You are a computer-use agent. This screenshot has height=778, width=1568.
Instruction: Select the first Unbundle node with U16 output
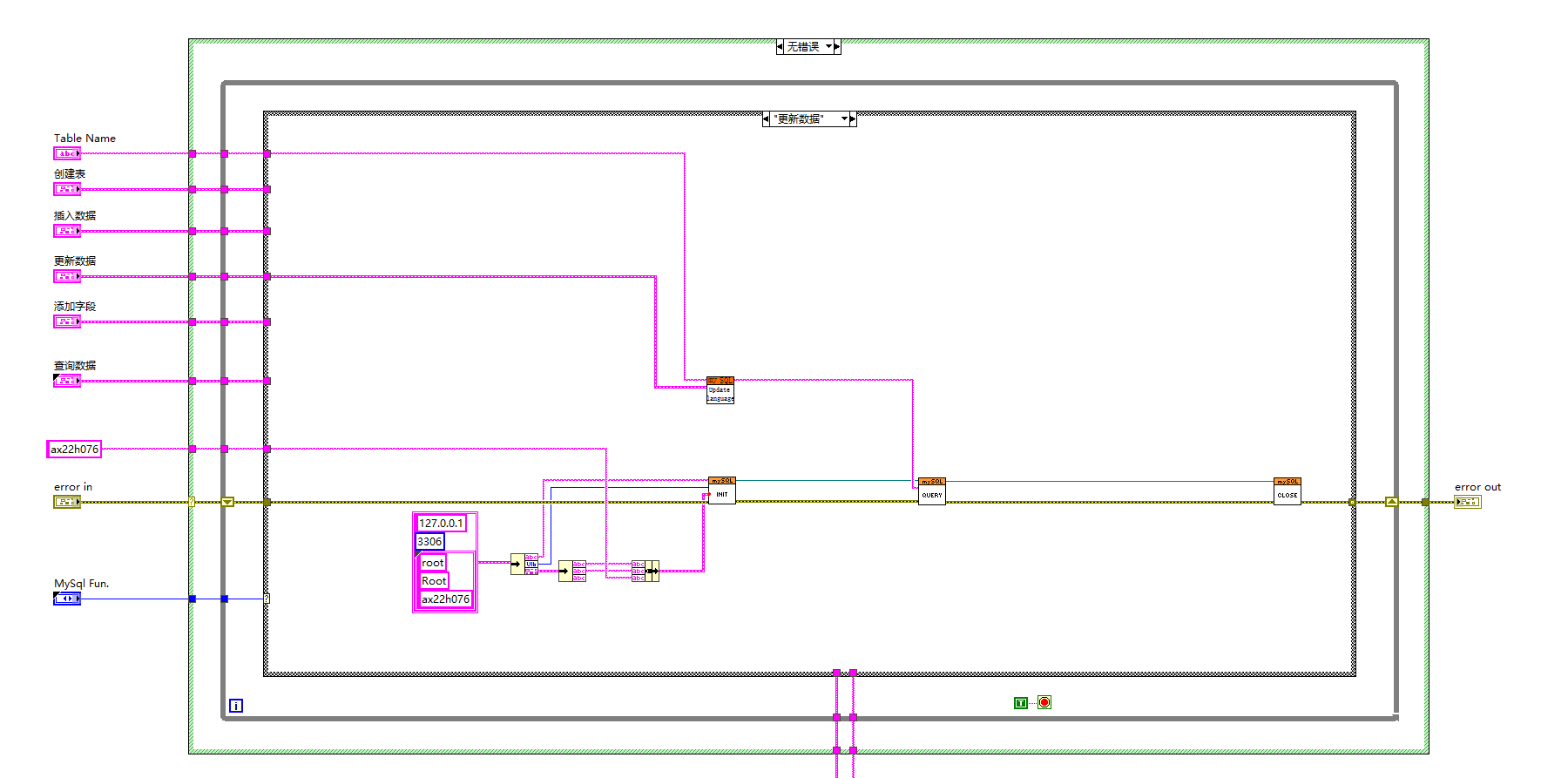524,564
